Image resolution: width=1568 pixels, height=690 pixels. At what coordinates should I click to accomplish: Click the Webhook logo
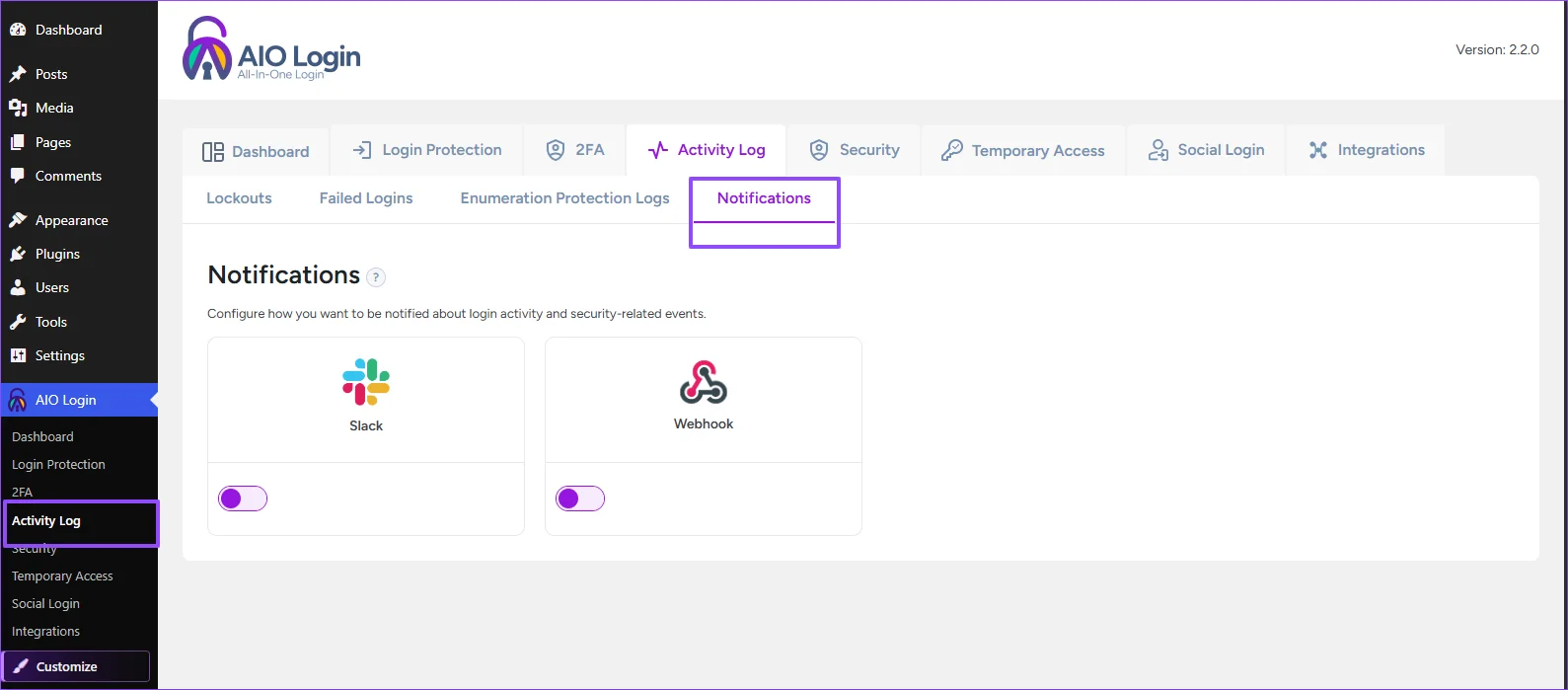704,382
